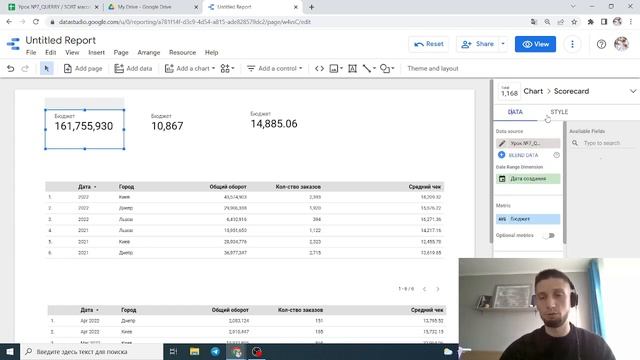Open the File menu
This screenshot has height=360, width=640.
click(31, 53)
